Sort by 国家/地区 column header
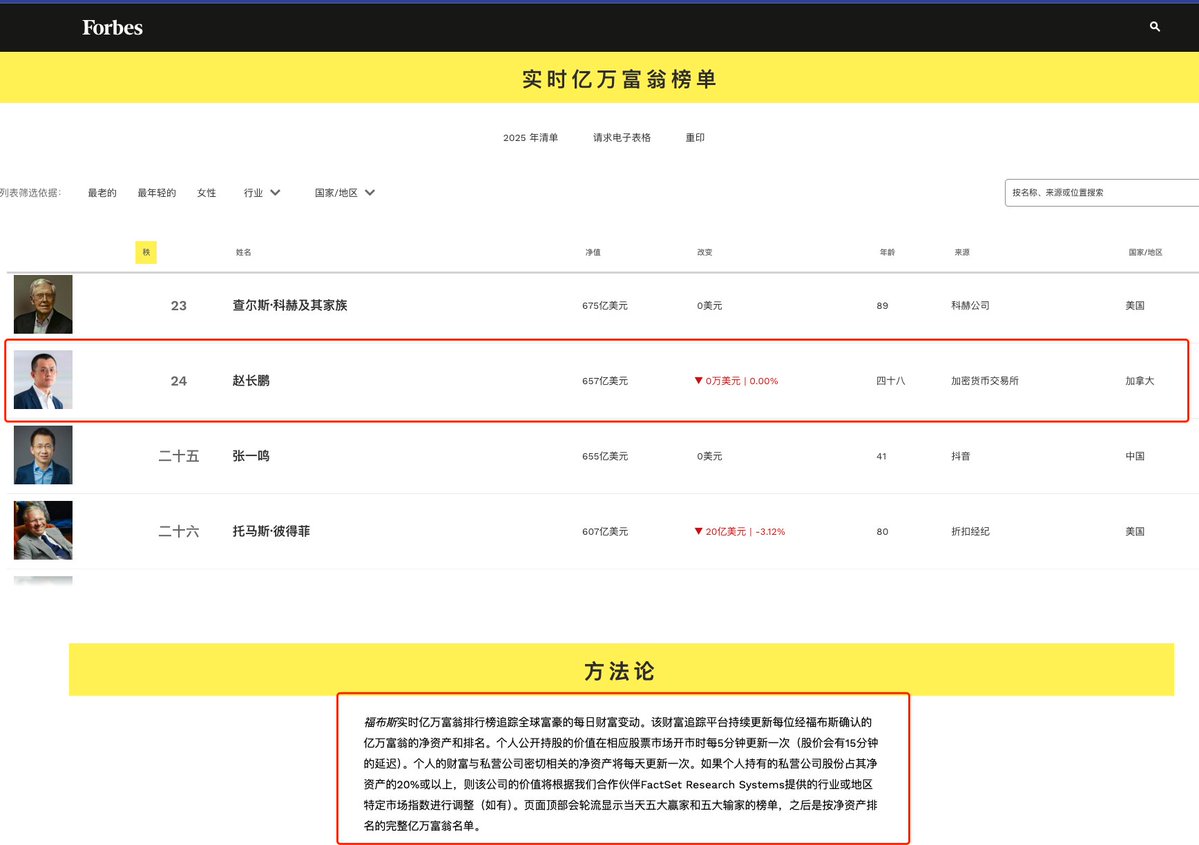1199x845 pixels. [x=1145, y=252]
